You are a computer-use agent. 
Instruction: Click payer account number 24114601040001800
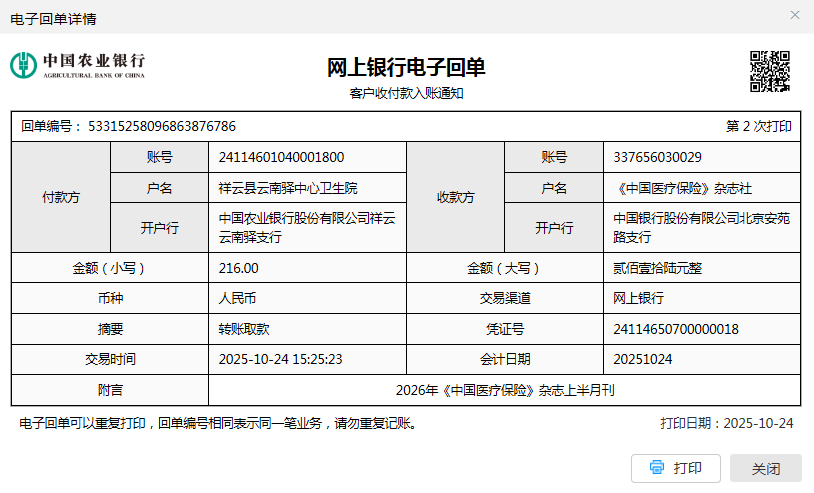coord(281,157)
